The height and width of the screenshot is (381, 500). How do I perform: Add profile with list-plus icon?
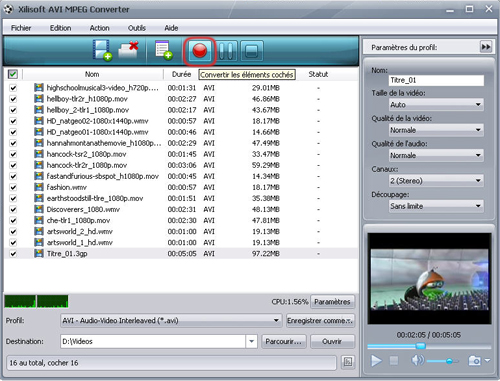point(163,50)
